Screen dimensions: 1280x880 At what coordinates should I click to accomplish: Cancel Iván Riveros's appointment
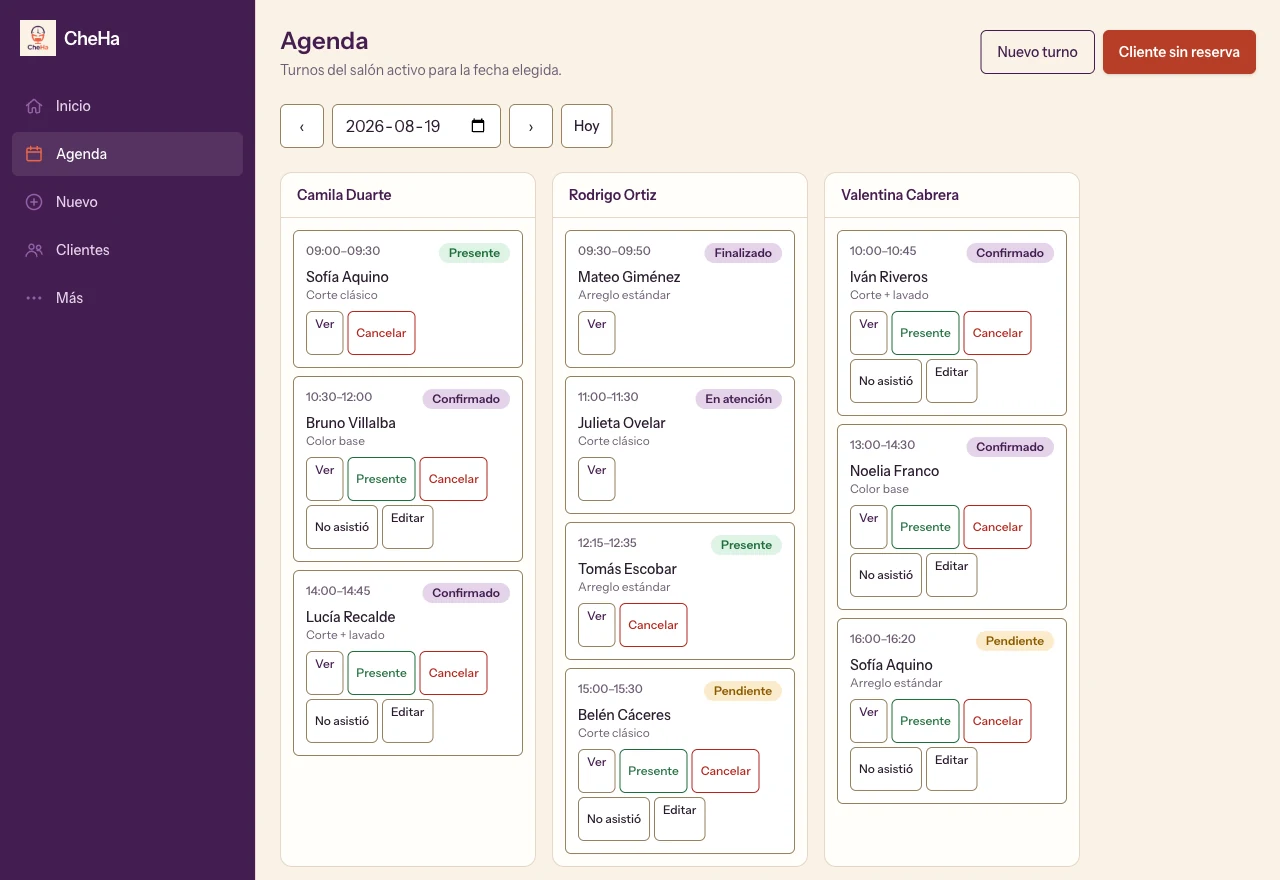[x=997, y=333]
